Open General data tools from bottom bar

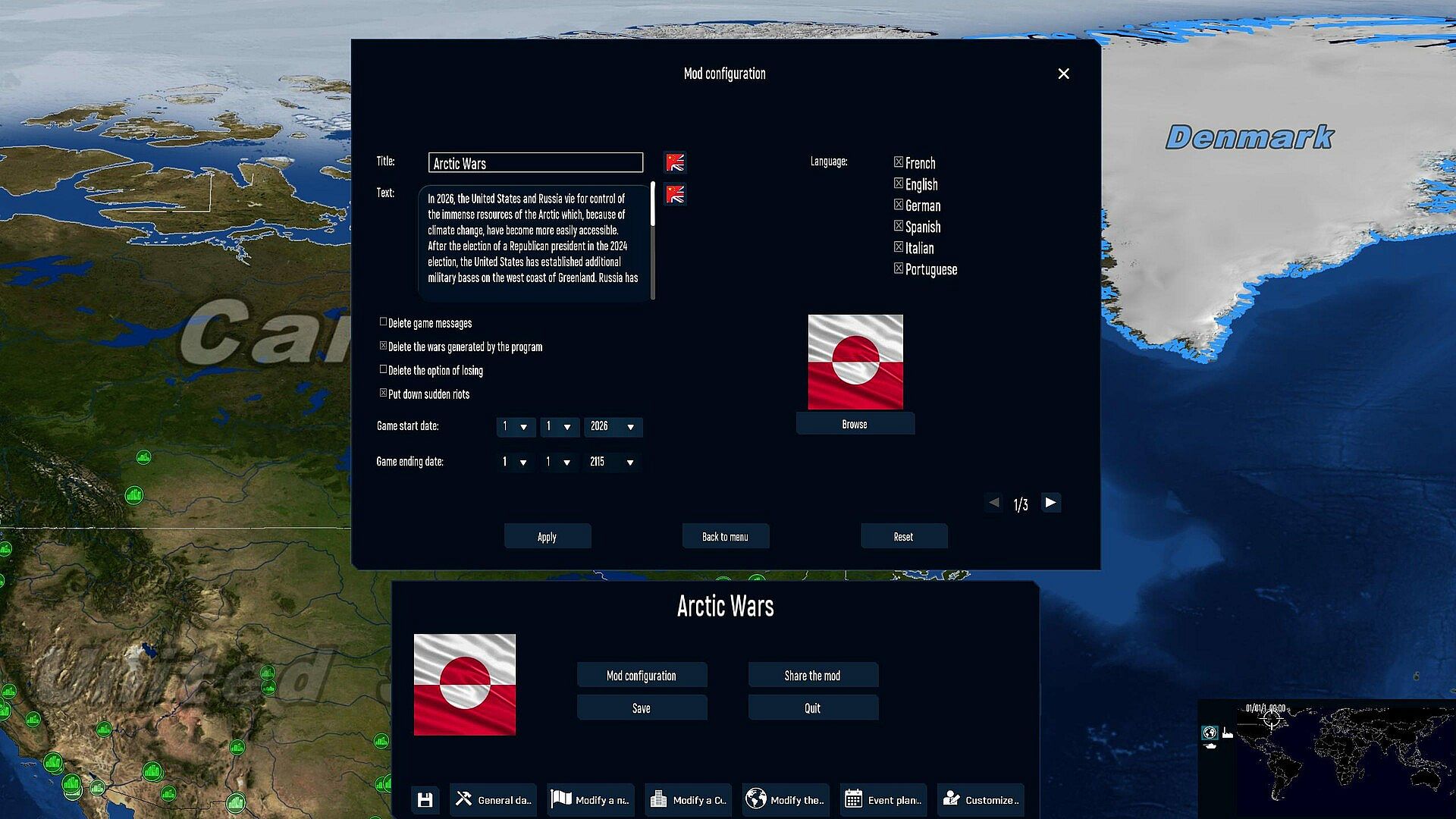[x=493, y=800]
